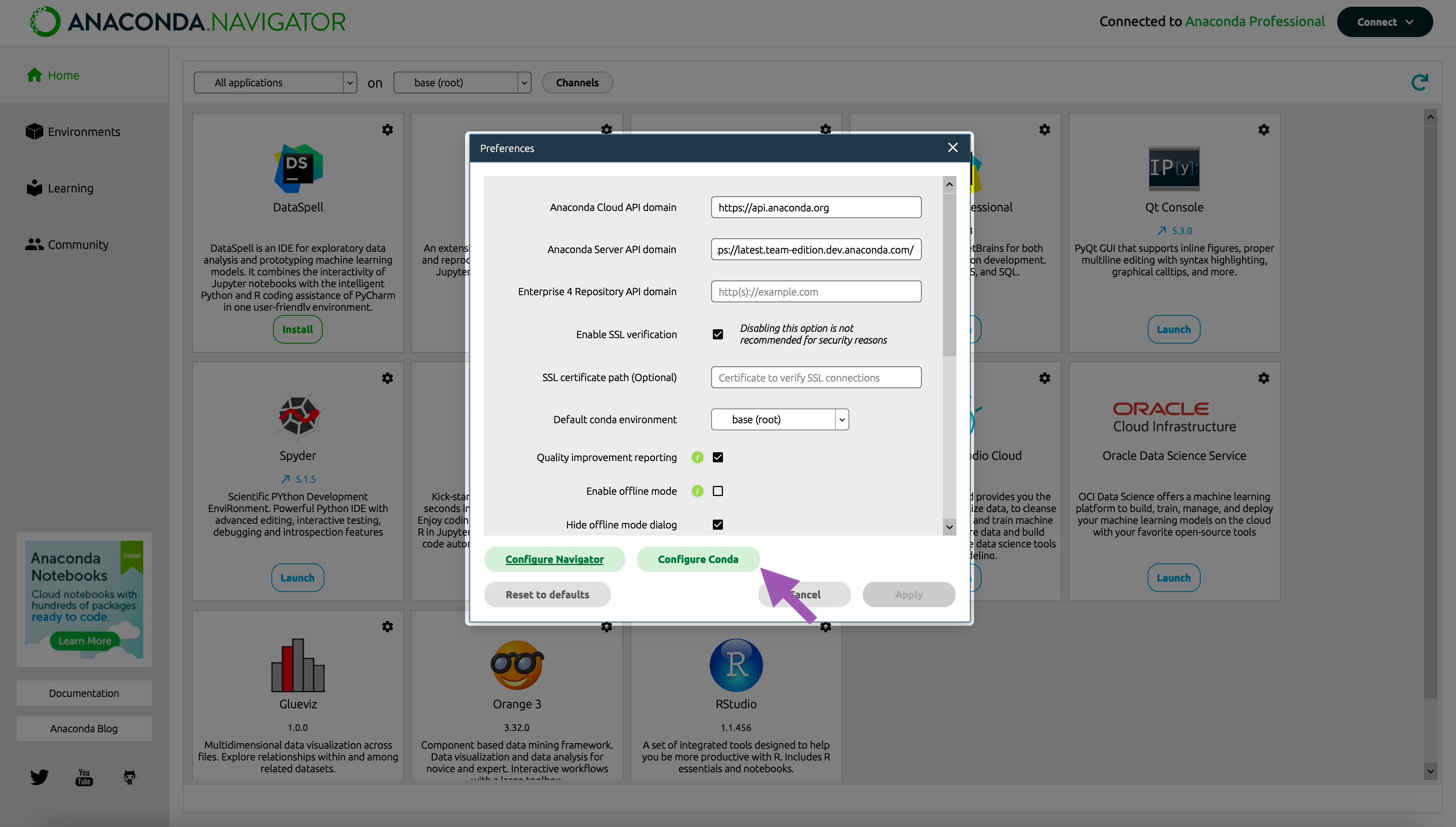Click the Enable offline mode info icon

tap(697, 491)
